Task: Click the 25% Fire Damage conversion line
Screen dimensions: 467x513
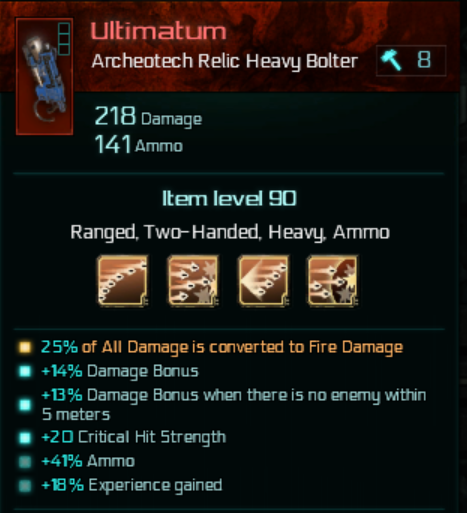Action: tap(222, 347)
